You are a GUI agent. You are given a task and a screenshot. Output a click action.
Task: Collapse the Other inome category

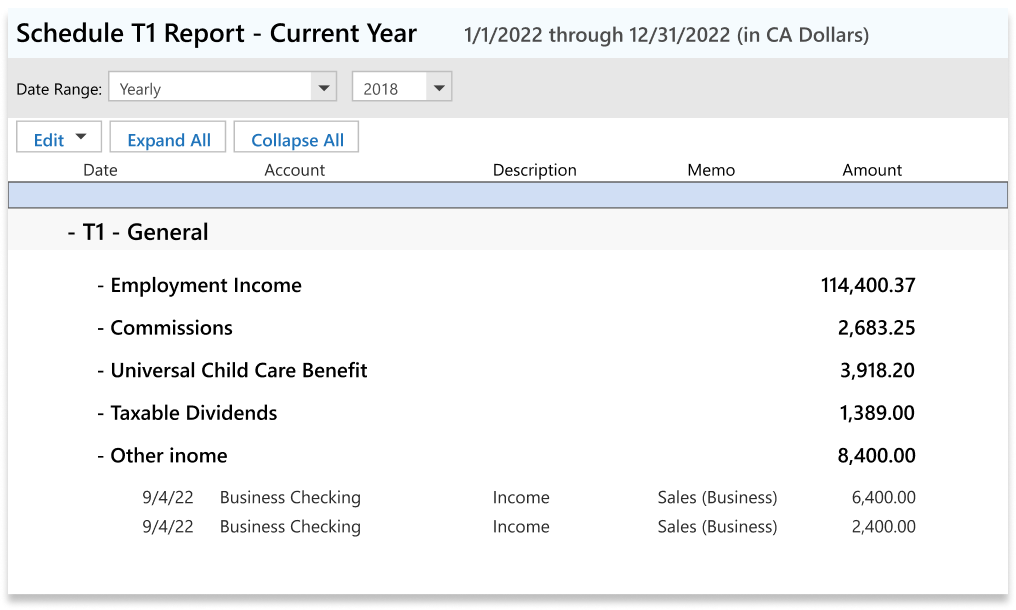click(x=101, y=456)
